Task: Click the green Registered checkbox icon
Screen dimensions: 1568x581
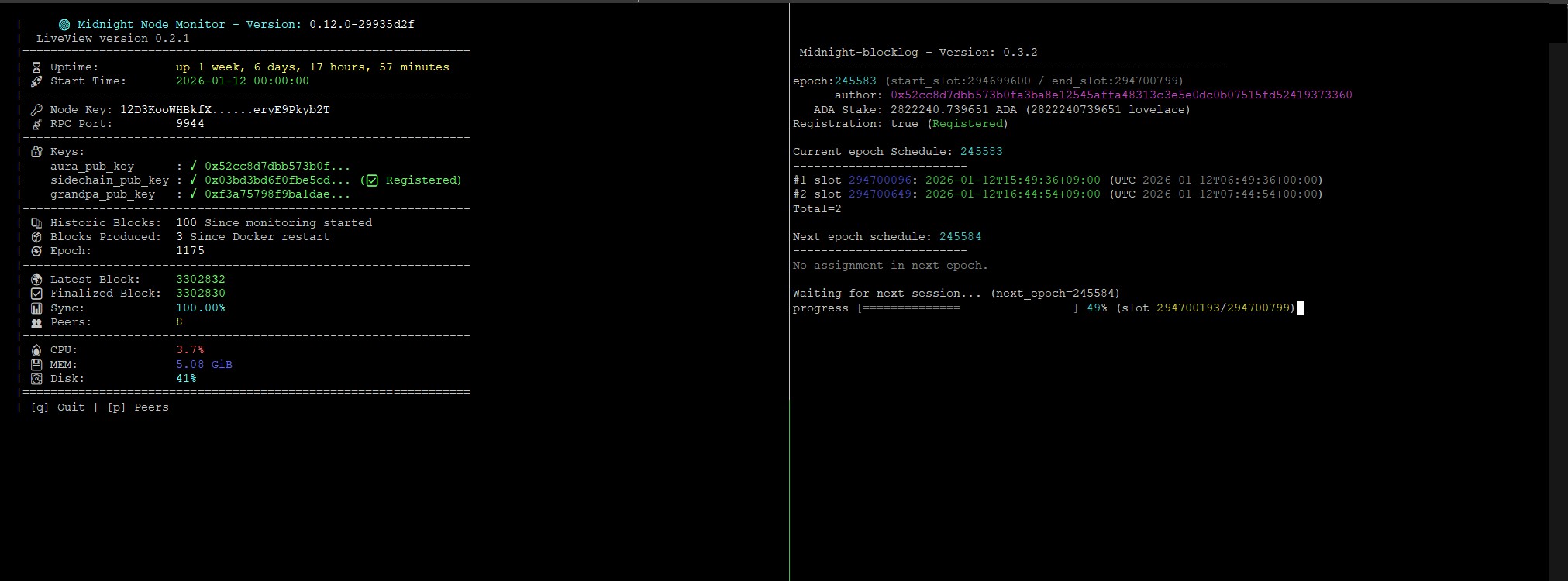Action: [372, 180]
